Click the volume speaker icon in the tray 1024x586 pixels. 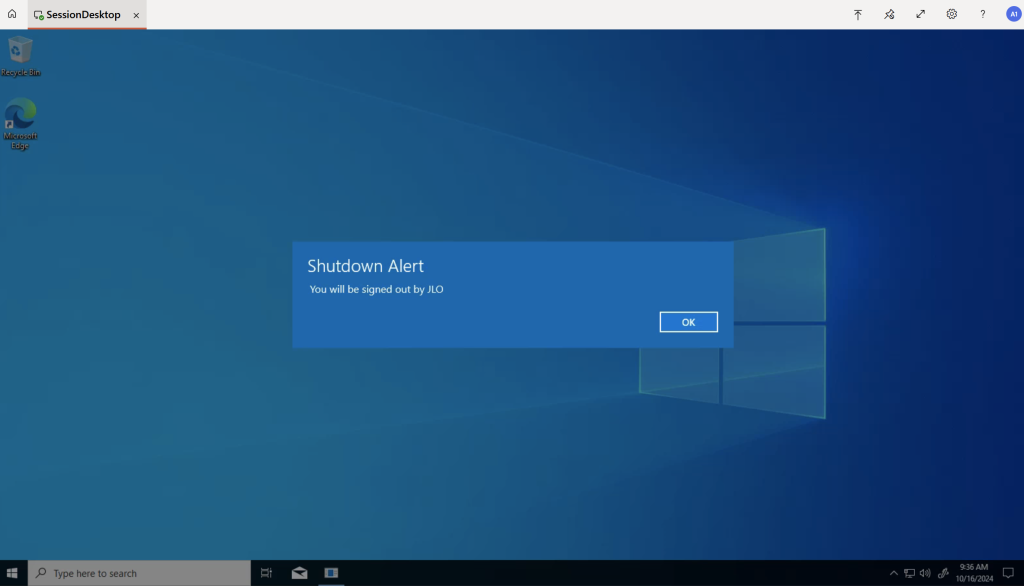coord(925,573)
